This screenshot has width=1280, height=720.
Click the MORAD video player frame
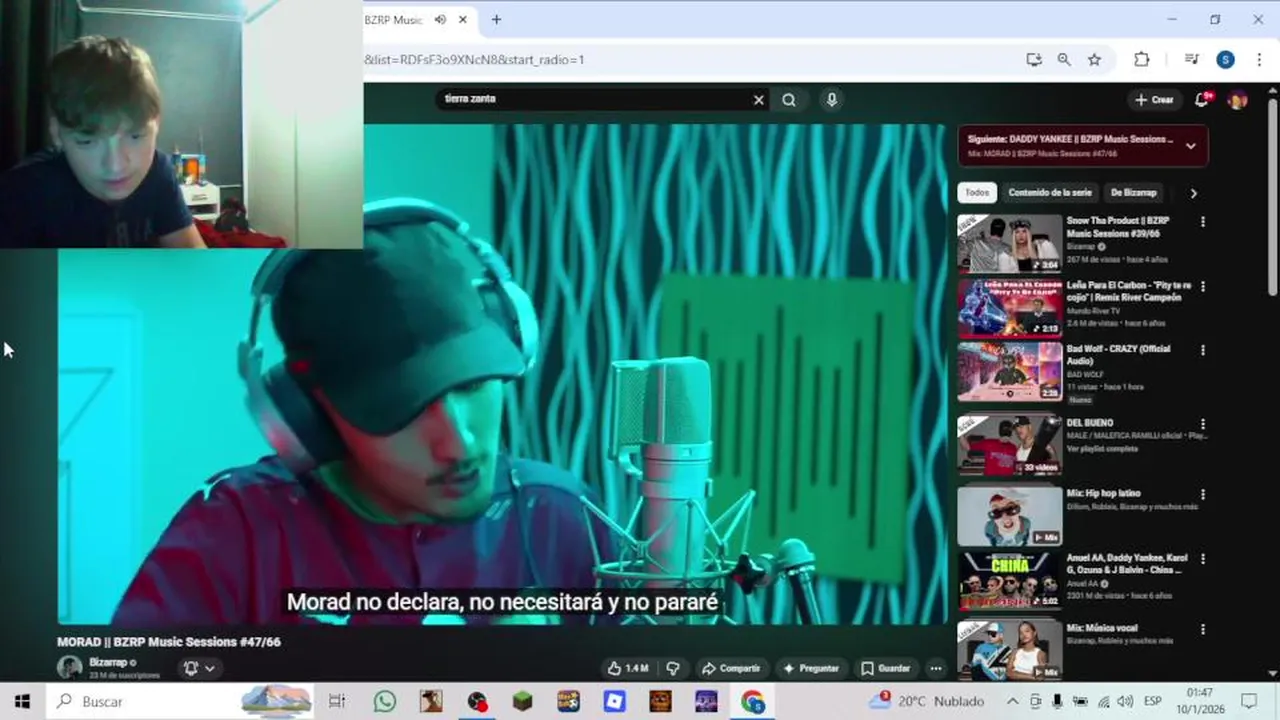(x=502, y=374)
